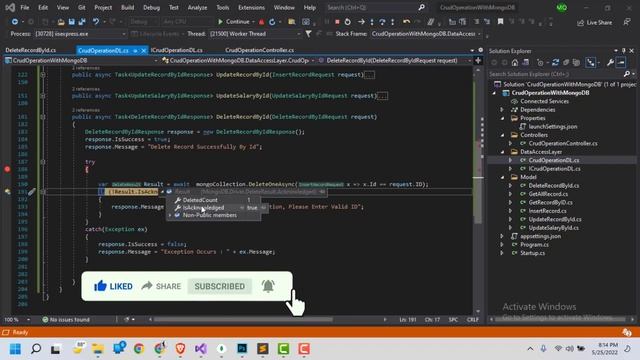Click the Undo arrow icon
The width and height of the screenshot is (640, 360).
click(96, 22)
